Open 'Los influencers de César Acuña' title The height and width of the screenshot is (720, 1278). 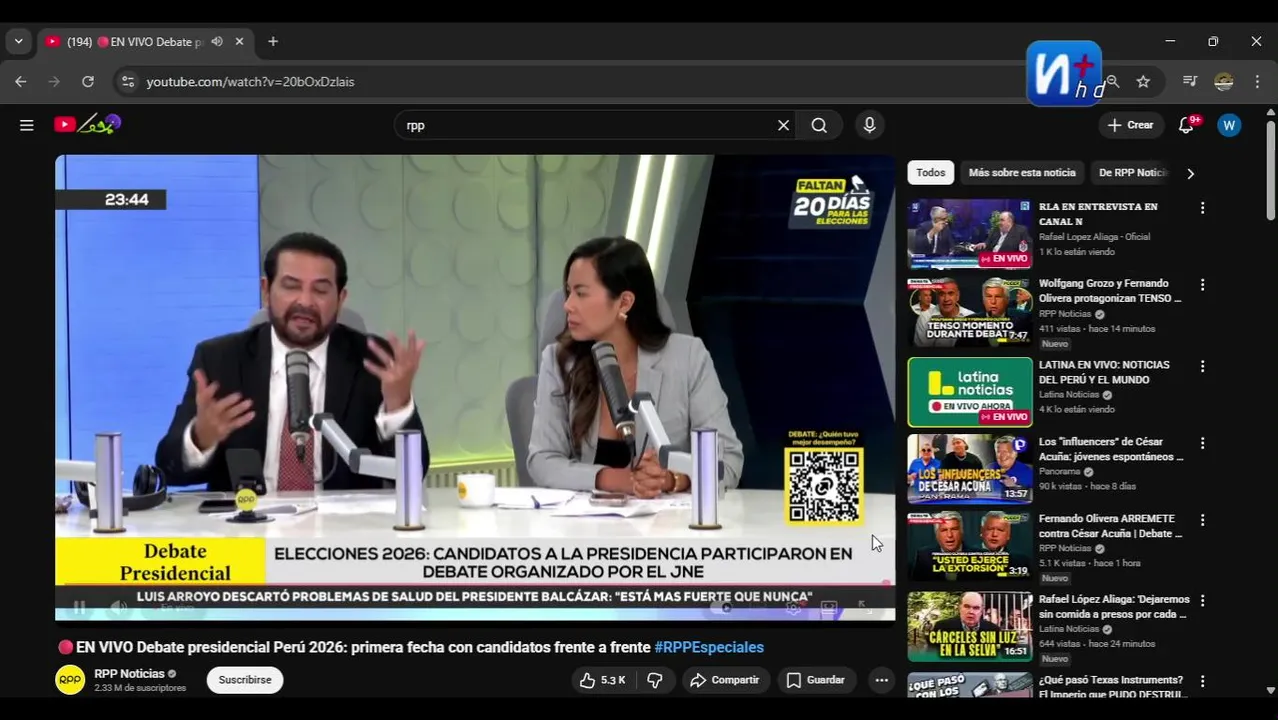pos(1111,449)
